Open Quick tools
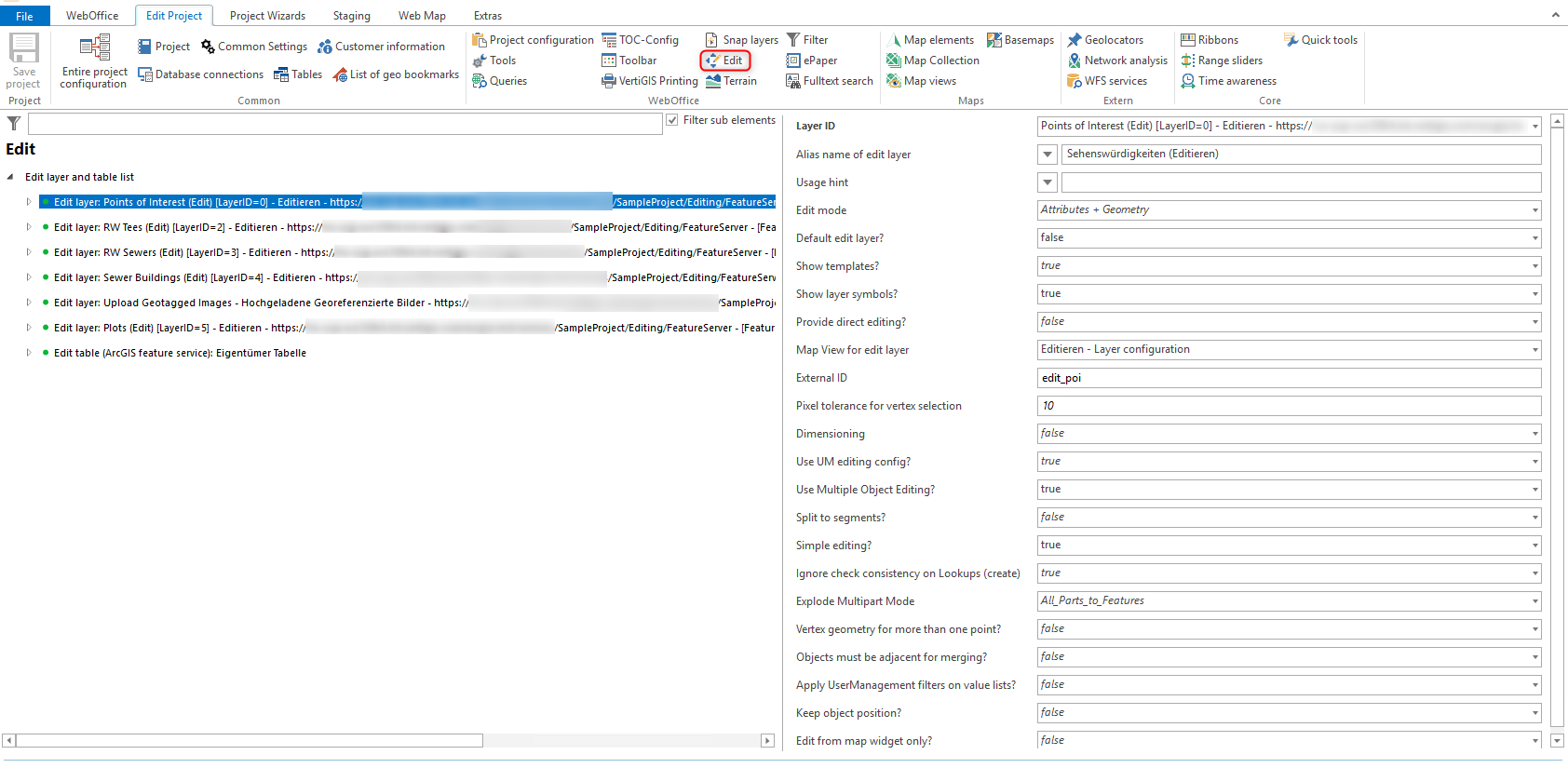The height and width of the screenshot is (768, 1568). pyautogui.click(x=1321, y=40)
